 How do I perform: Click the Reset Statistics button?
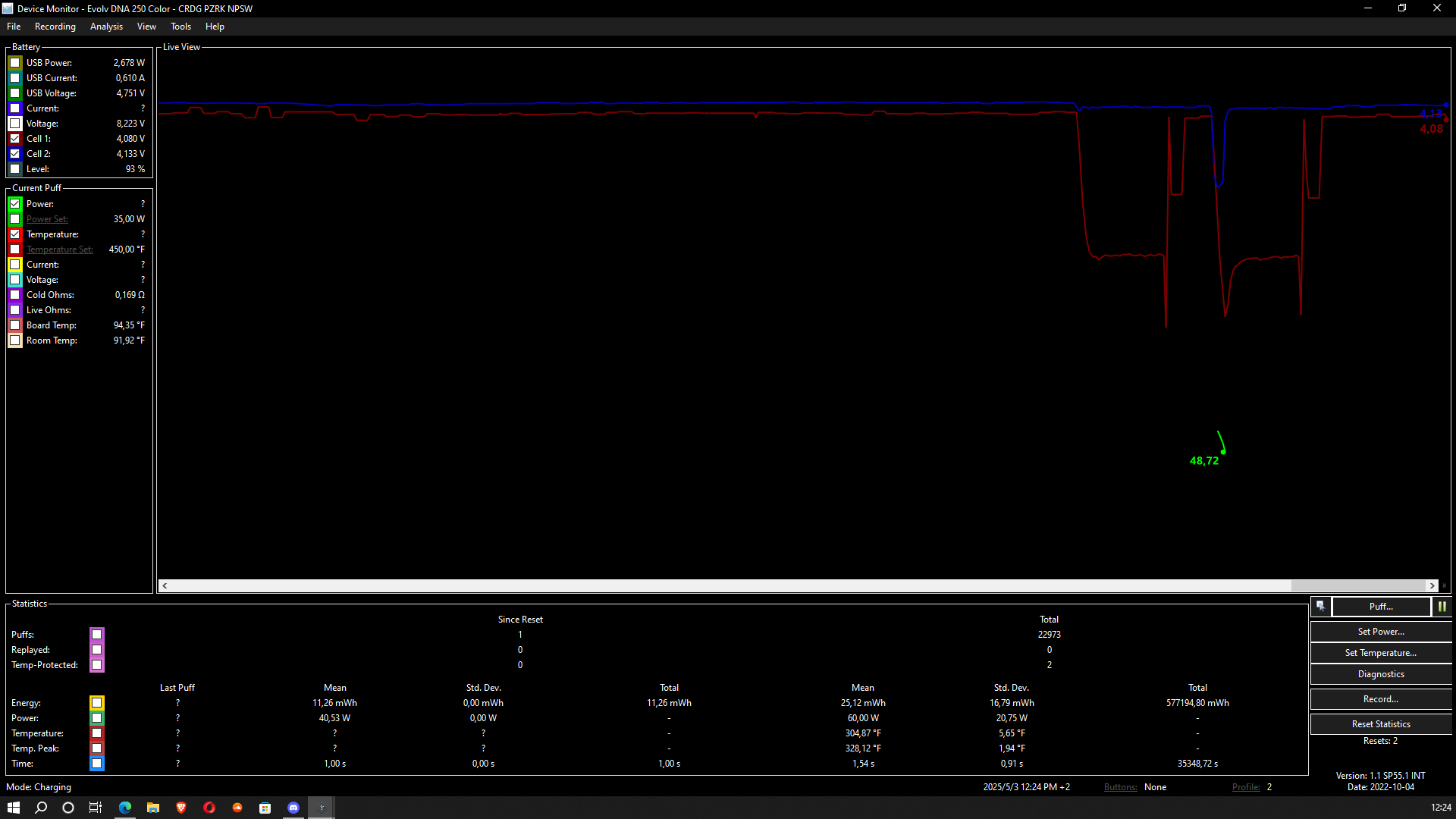[x=1381, y=724]
